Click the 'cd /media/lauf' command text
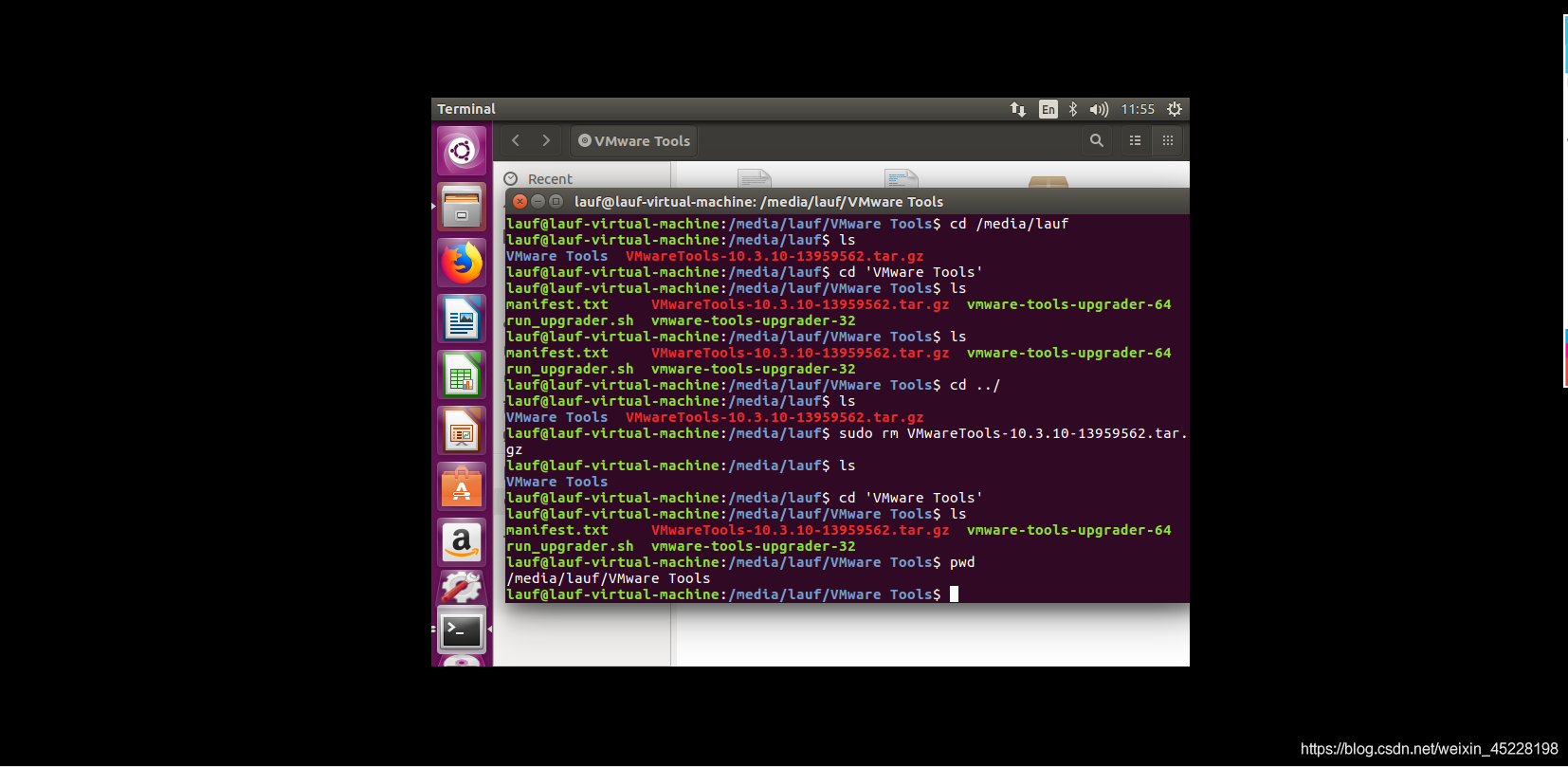This screenshot has height=767, width=1568. [1009, 224]
